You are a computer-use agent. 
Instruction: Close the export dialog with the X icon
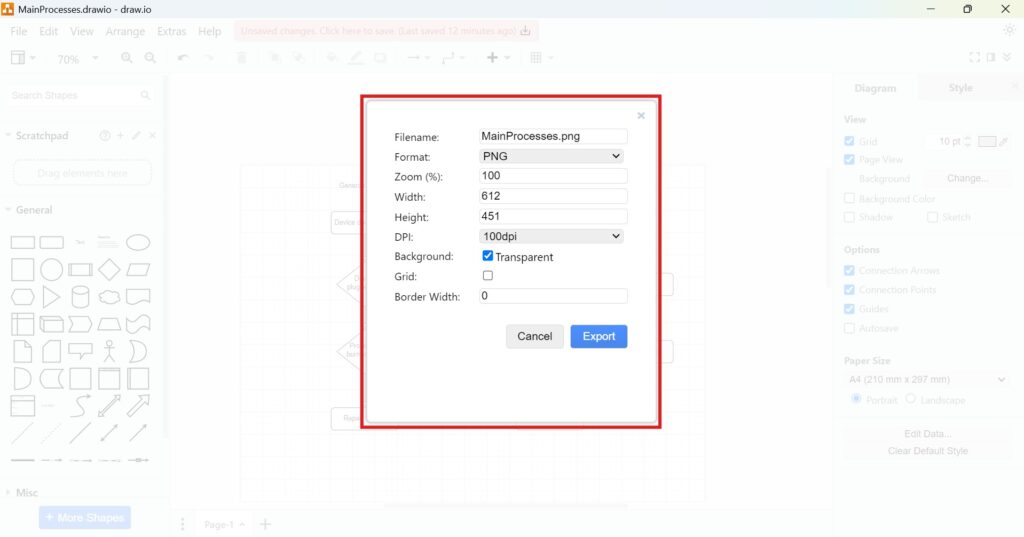[x=641, y=116]
